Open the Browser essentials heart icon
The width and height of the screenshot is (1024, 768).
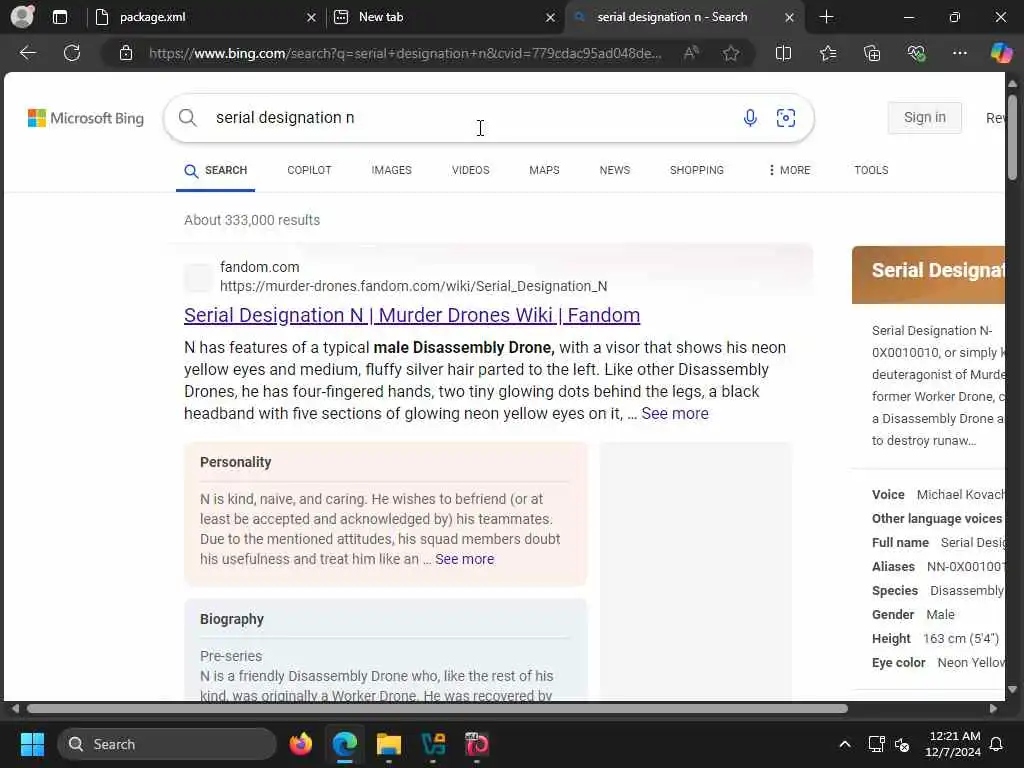pos(916,53)
